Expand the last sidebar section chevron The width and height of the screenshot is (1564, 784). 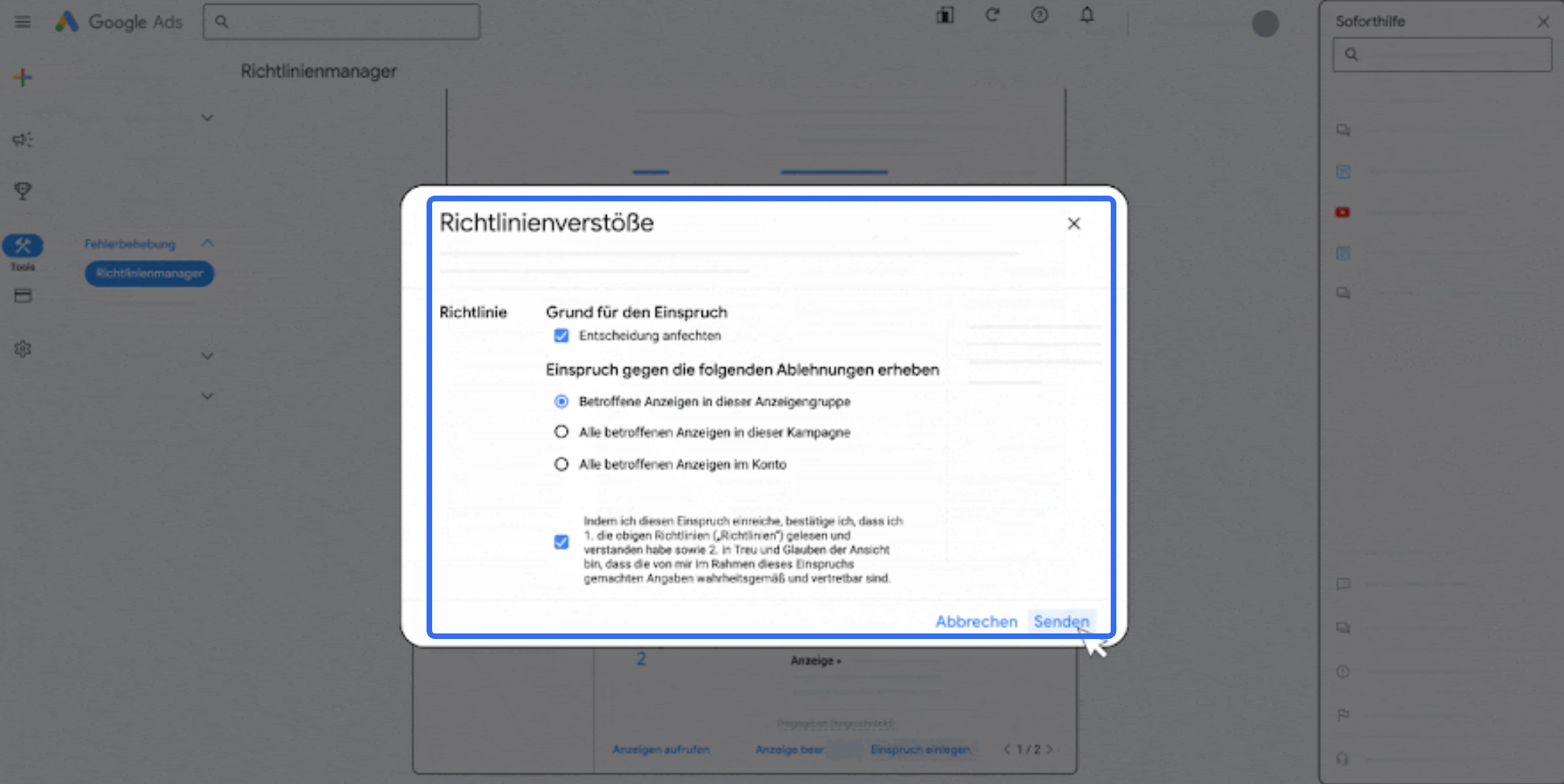tap(207, 396)
